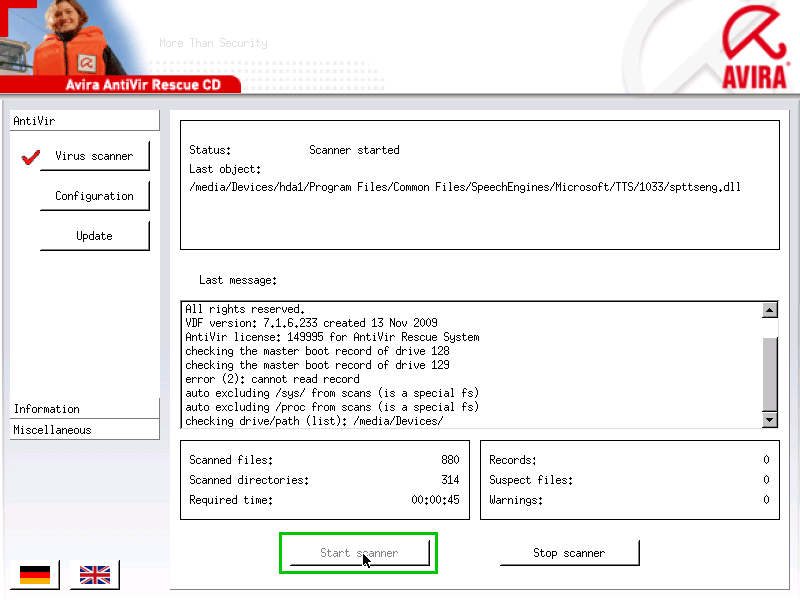The image size is (800, 600).
Task: Click the Records count value
Action: (x=766, y=460)
